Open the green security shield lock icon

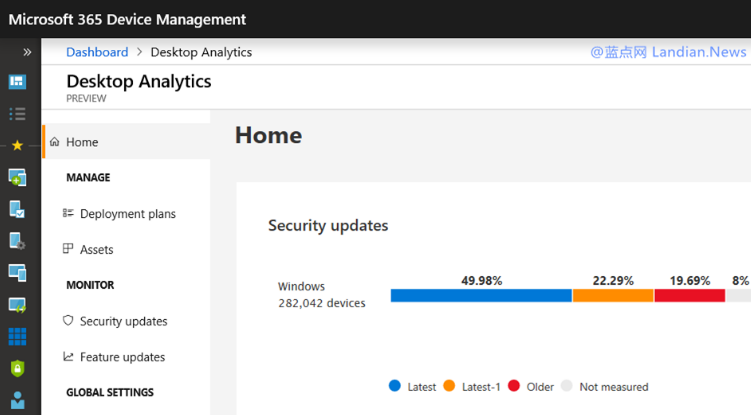click(x=17, y=369)
